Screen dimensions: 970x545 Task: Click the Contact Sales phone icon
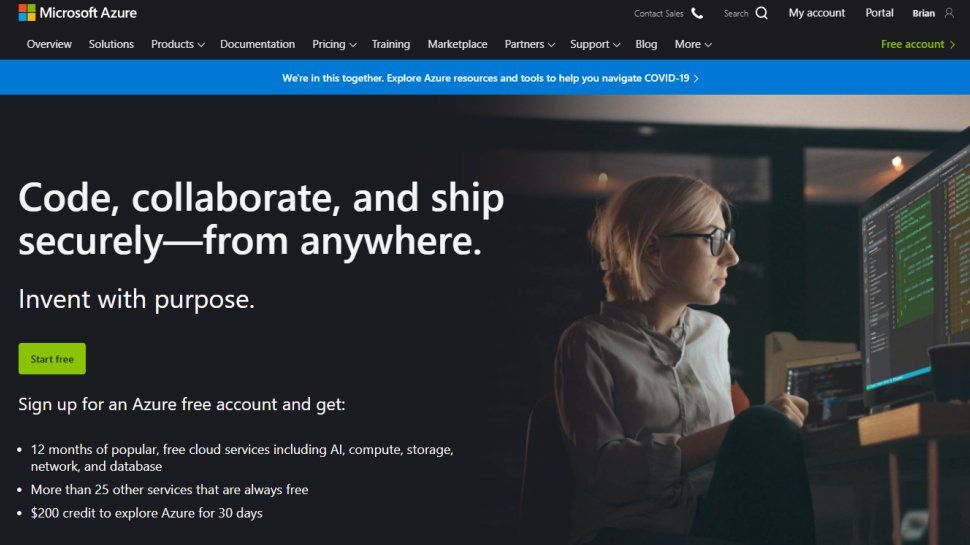pos(697,13)
